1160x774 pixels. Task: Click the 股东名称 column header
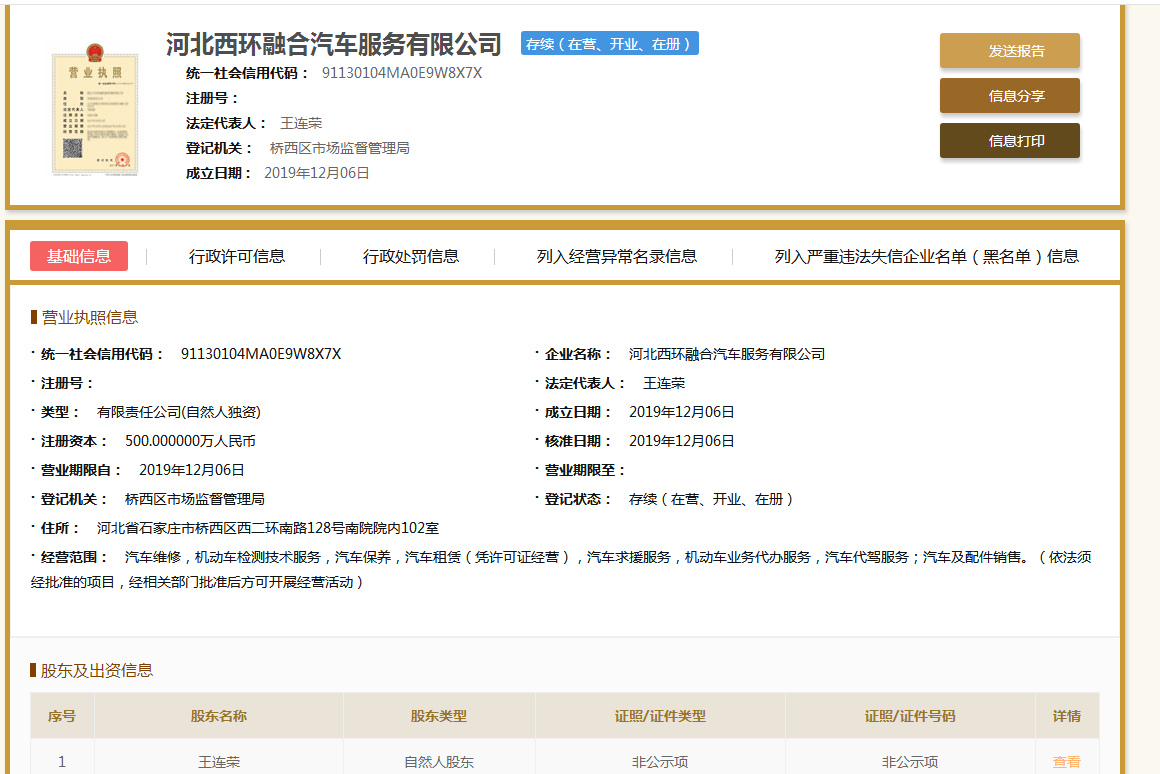[219, 716]
